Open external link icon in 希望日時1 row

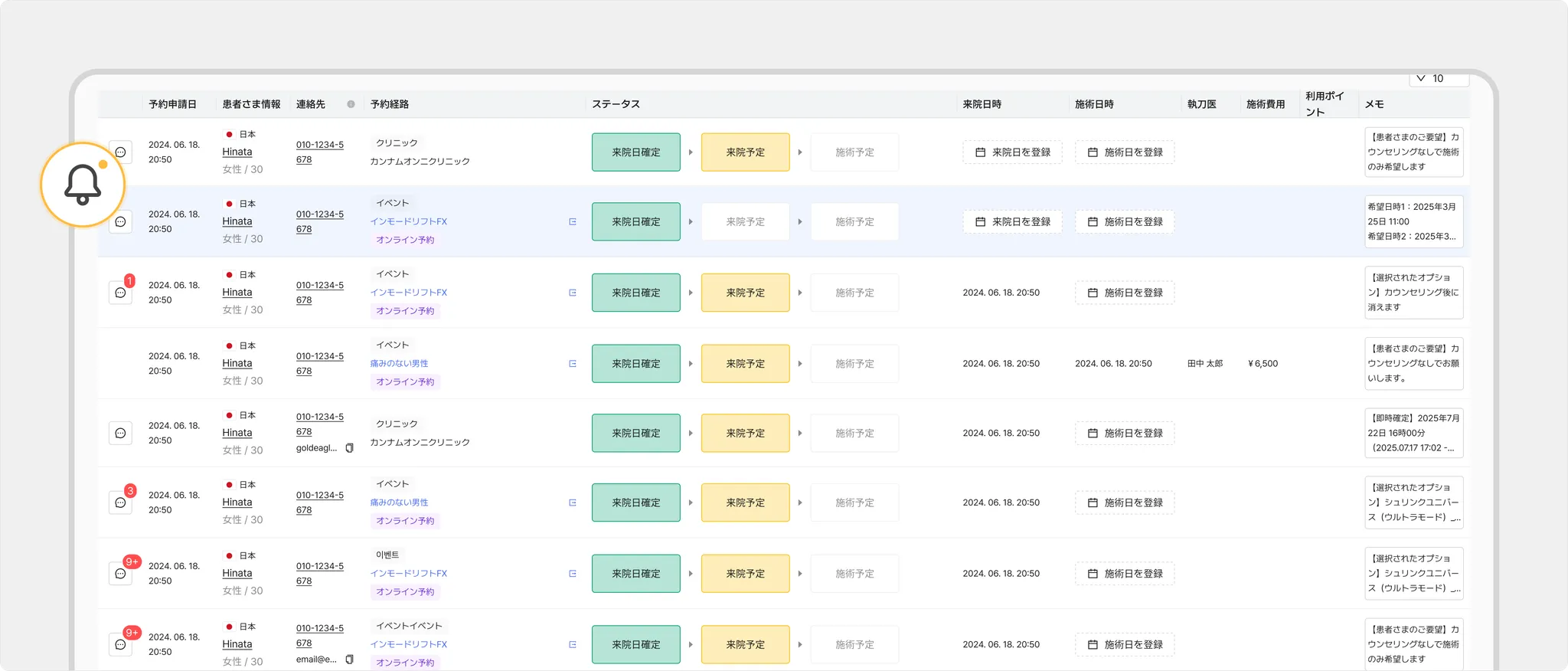pyautogui.click(x=573, y=221)
